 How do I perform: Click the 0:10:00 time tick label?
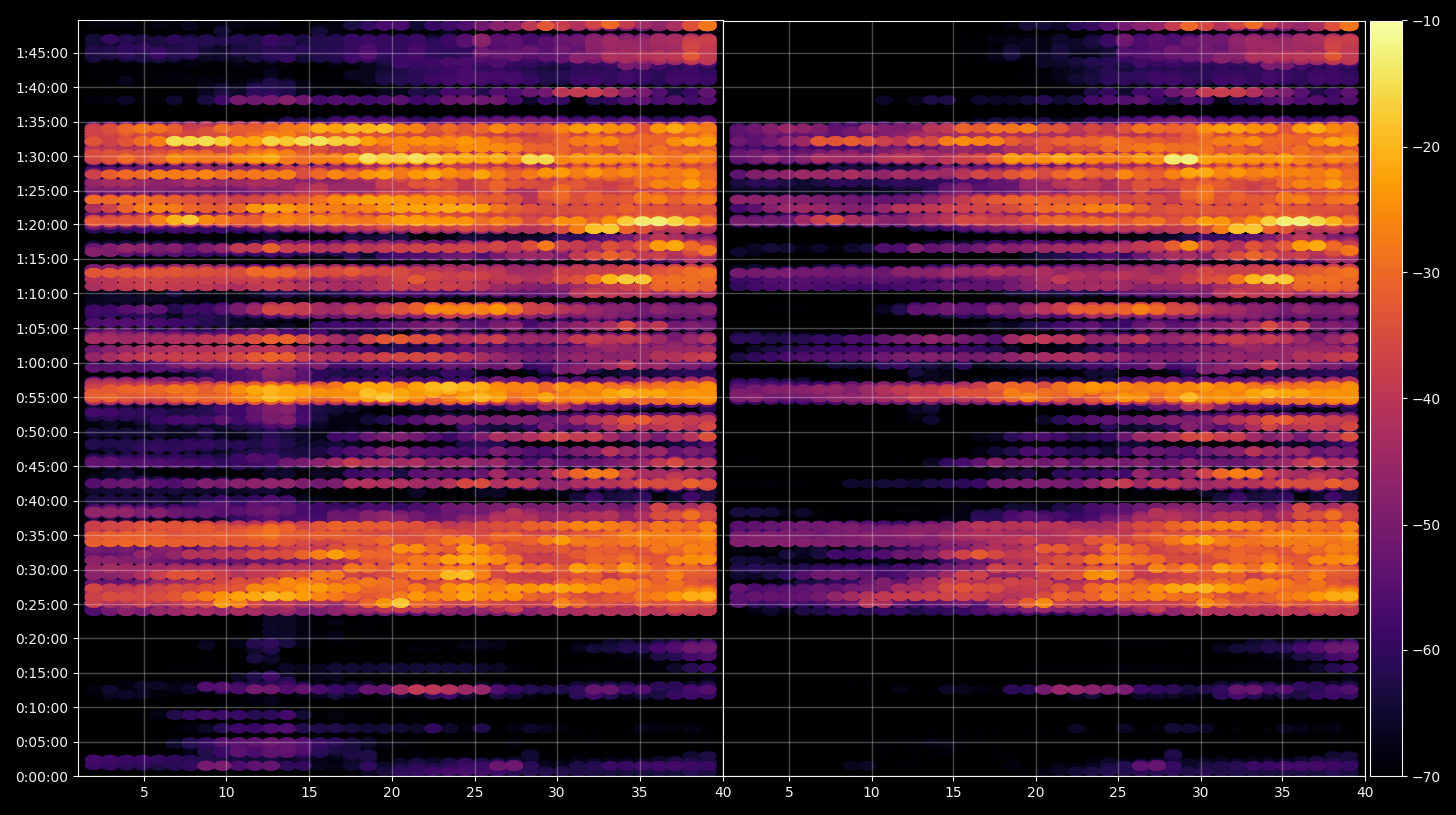coord(42,708)
